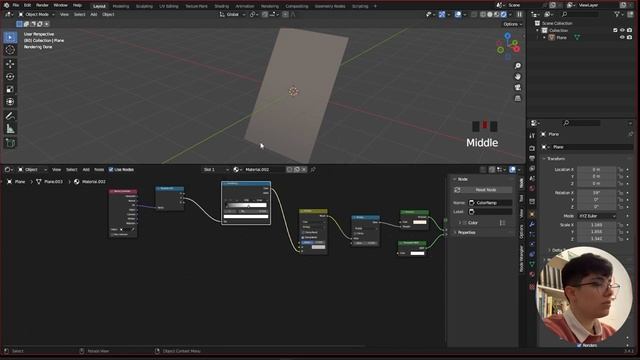This screenshot has height=360, width=640.
Task: Disable Collection in renders camera icon
Action: [629, 30]
